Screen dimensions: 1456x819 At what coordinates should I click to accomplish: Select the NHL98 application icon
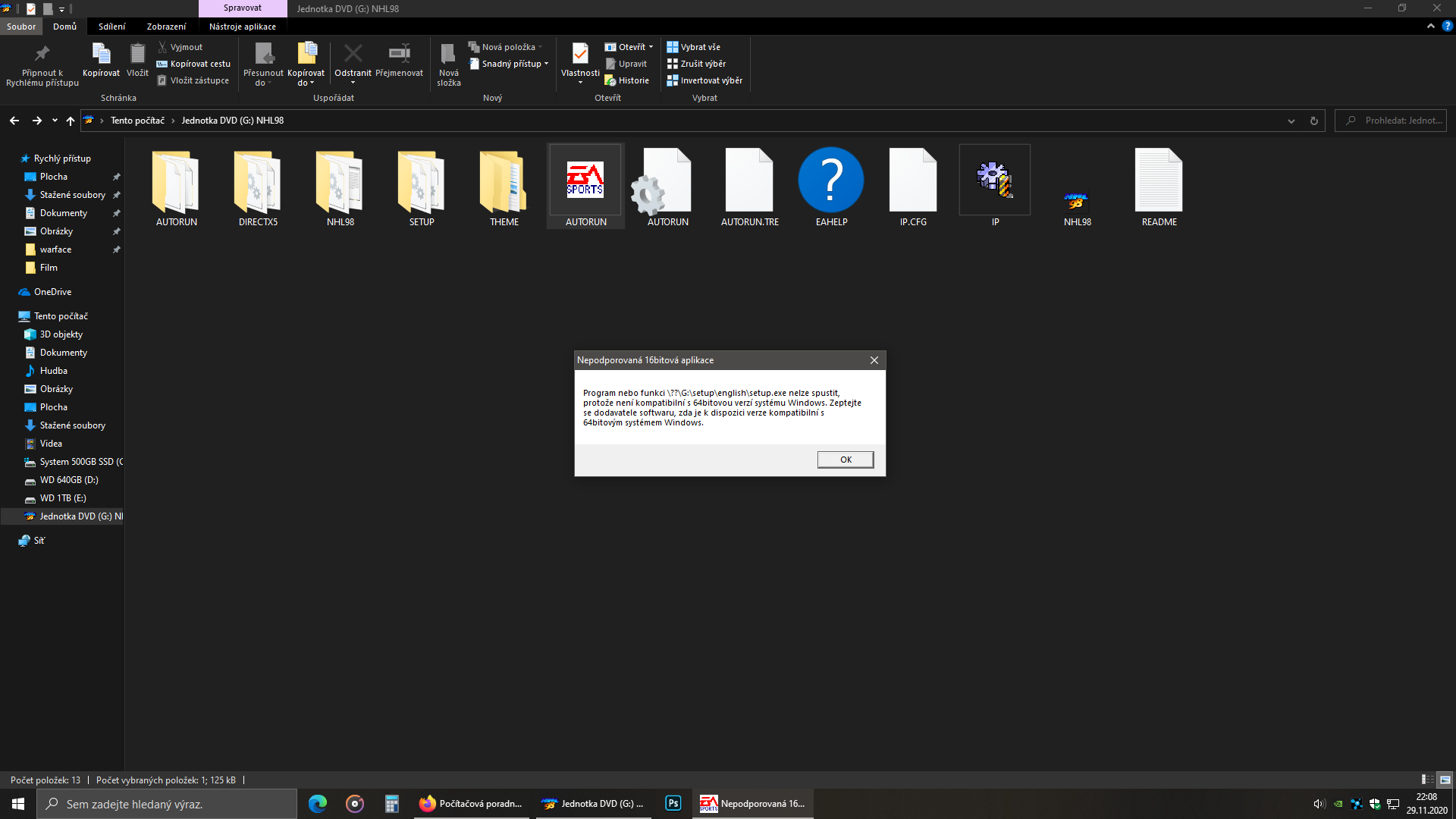tap(1077, 202)
